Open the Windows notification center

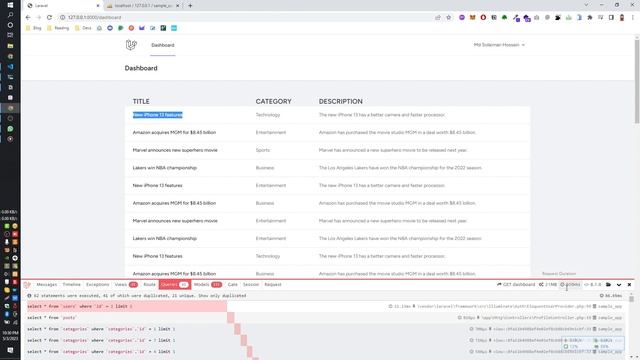coord(10,350)
